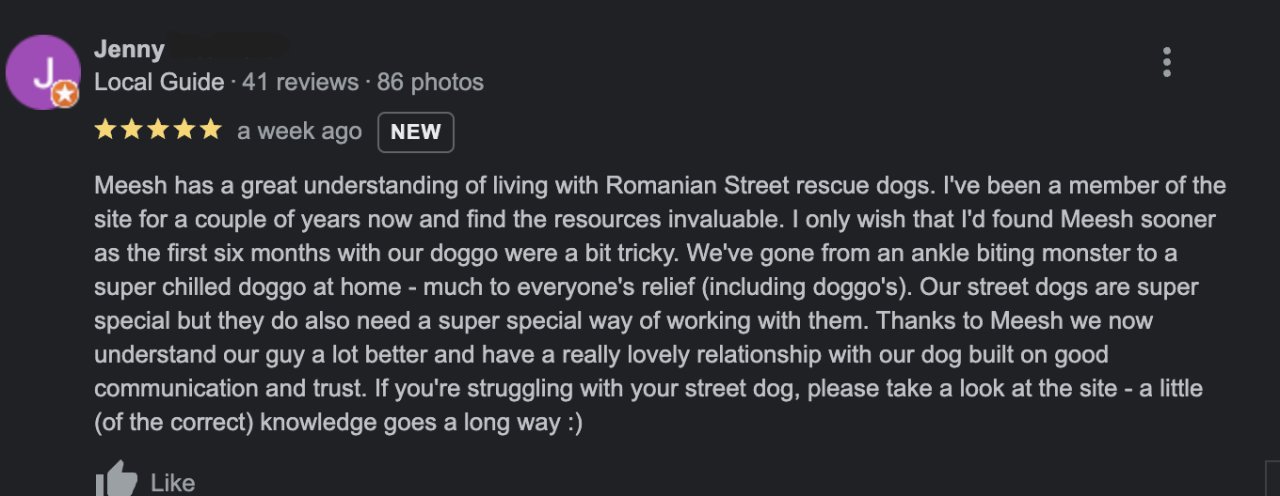
Task: Click the first yellow rating star
Action: [105, 130]
